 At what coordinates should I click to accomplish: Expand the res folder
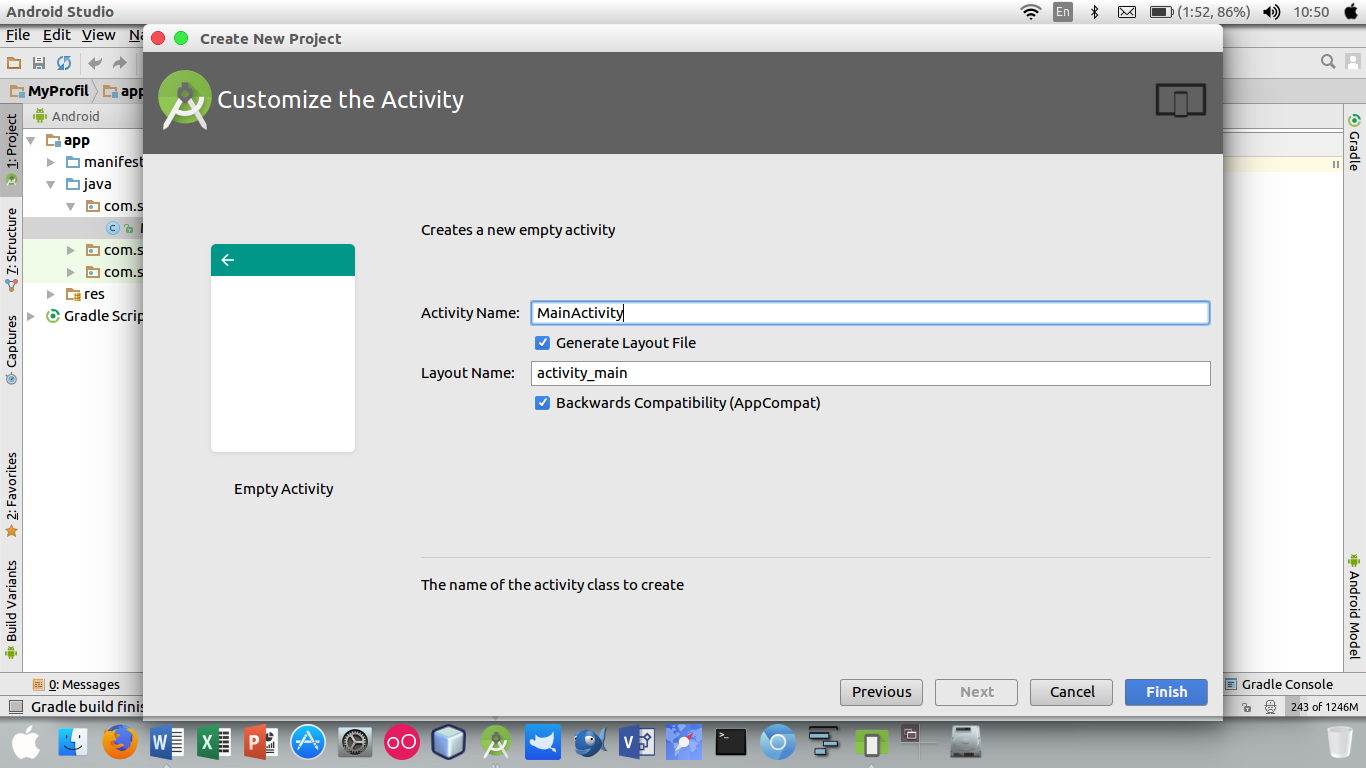coord(51,294)
